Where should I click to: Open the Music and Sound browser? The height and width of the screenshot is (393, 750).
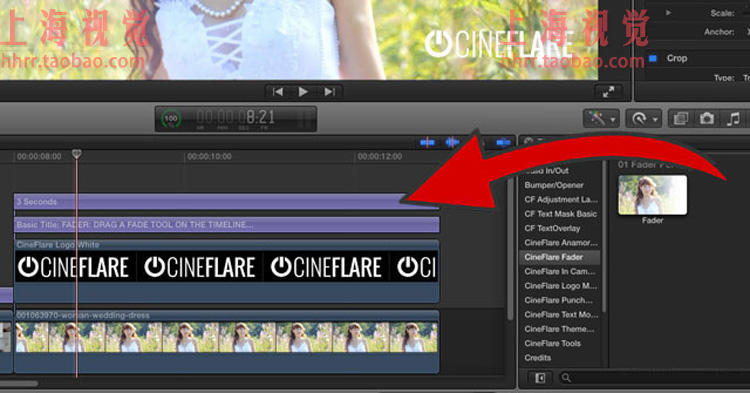point(733,118)
